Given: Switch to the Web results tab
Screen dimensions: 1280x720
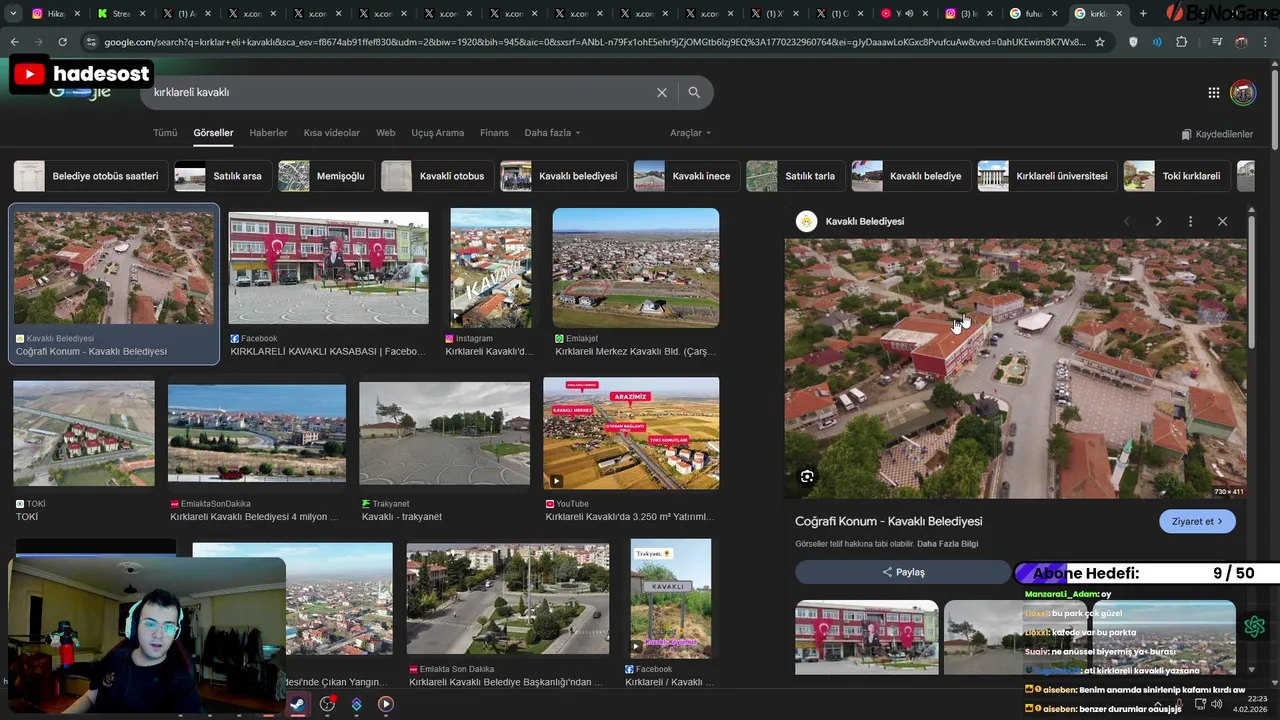Looking at the screenshot, I should pos(385,133).
